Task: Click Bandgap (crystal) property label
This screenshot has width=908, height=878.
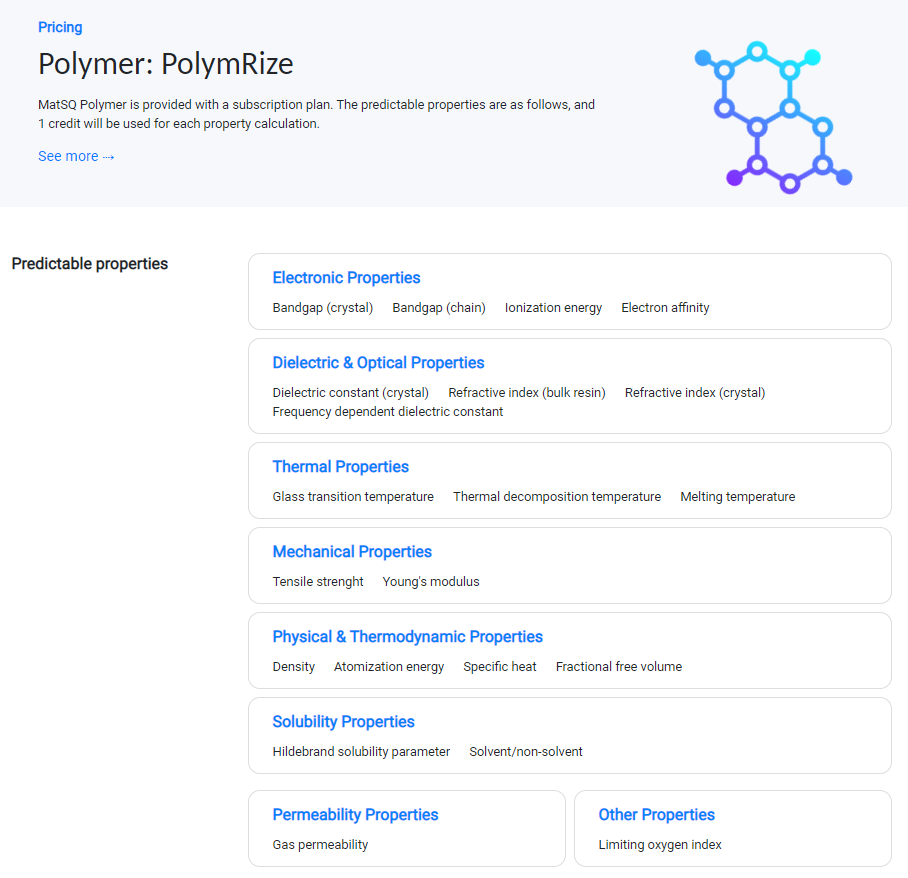Action: coord(322,308)
